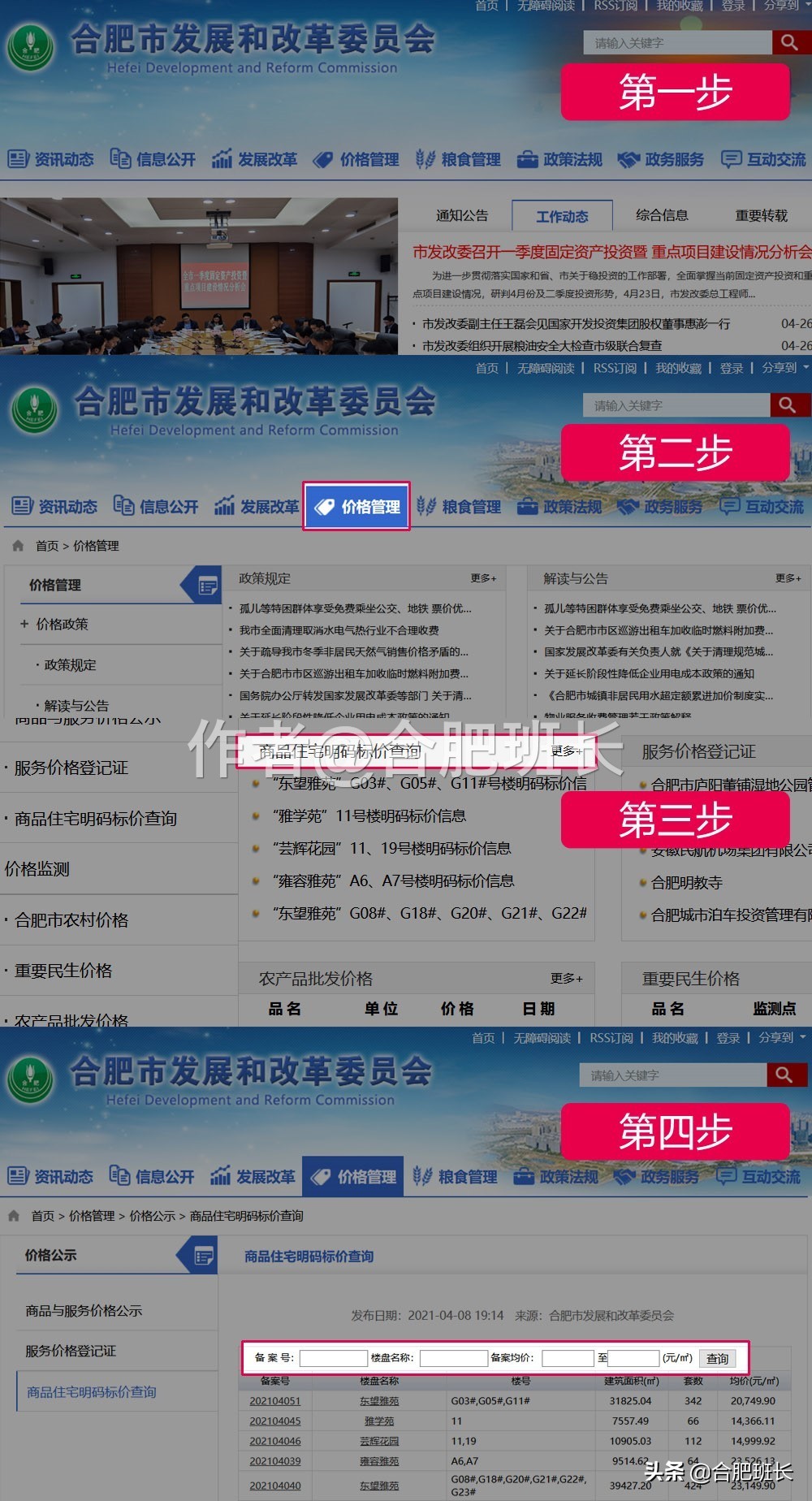
Task: Open record number 202104039
Action: click(x=275, y=1461)
